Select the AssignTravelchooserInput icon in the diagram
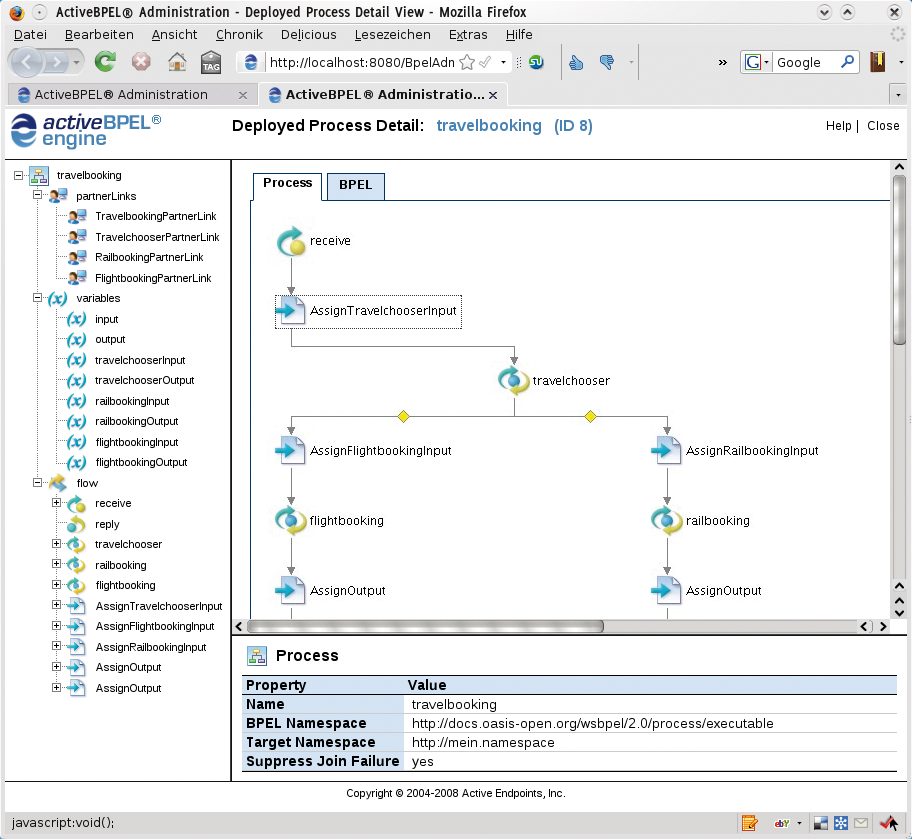Screen dimensions: 912x839 click(290, 311)
